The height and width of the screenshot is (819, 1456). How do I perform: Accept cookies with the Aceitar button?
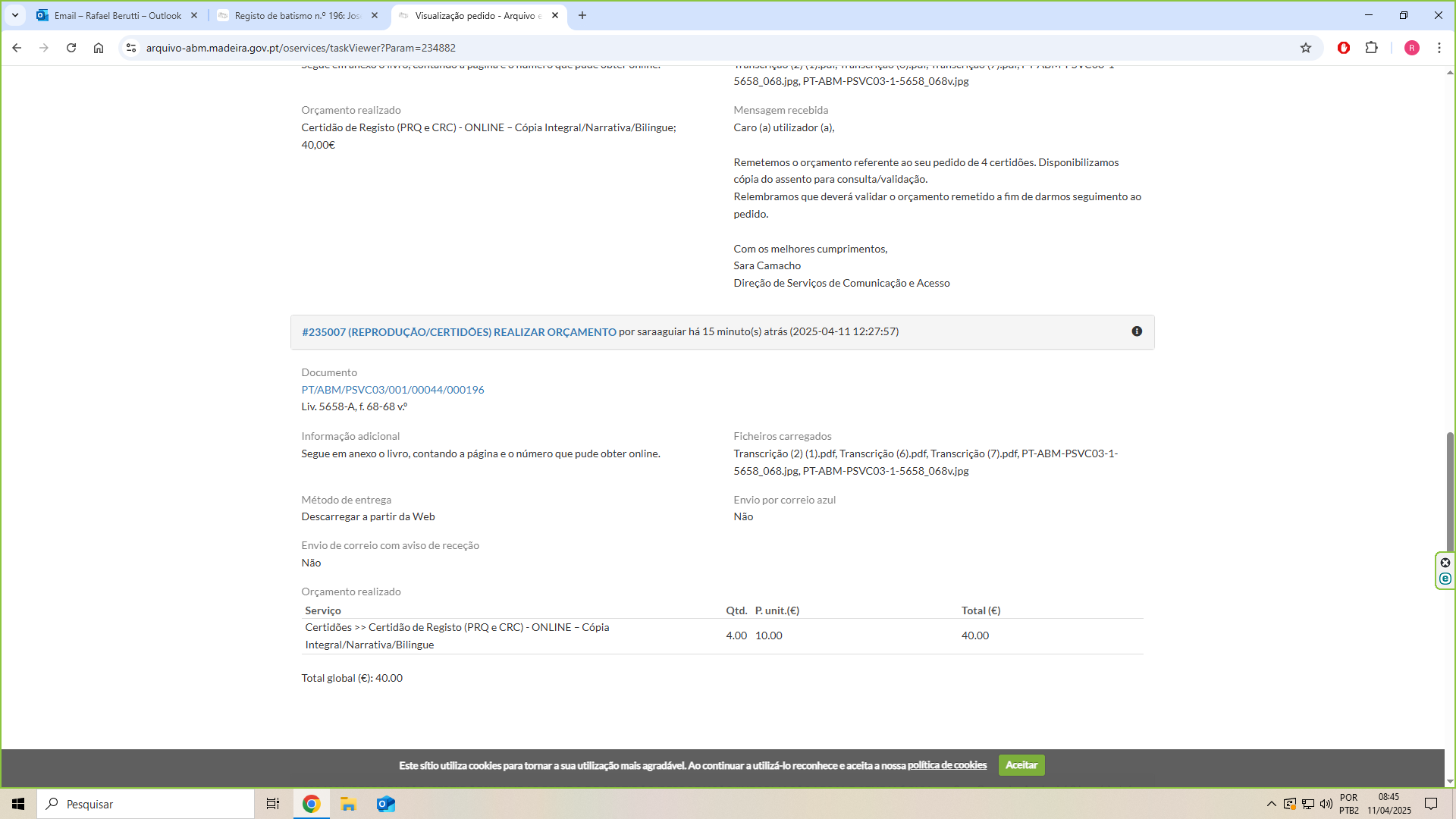click(x=1021, y=765)
